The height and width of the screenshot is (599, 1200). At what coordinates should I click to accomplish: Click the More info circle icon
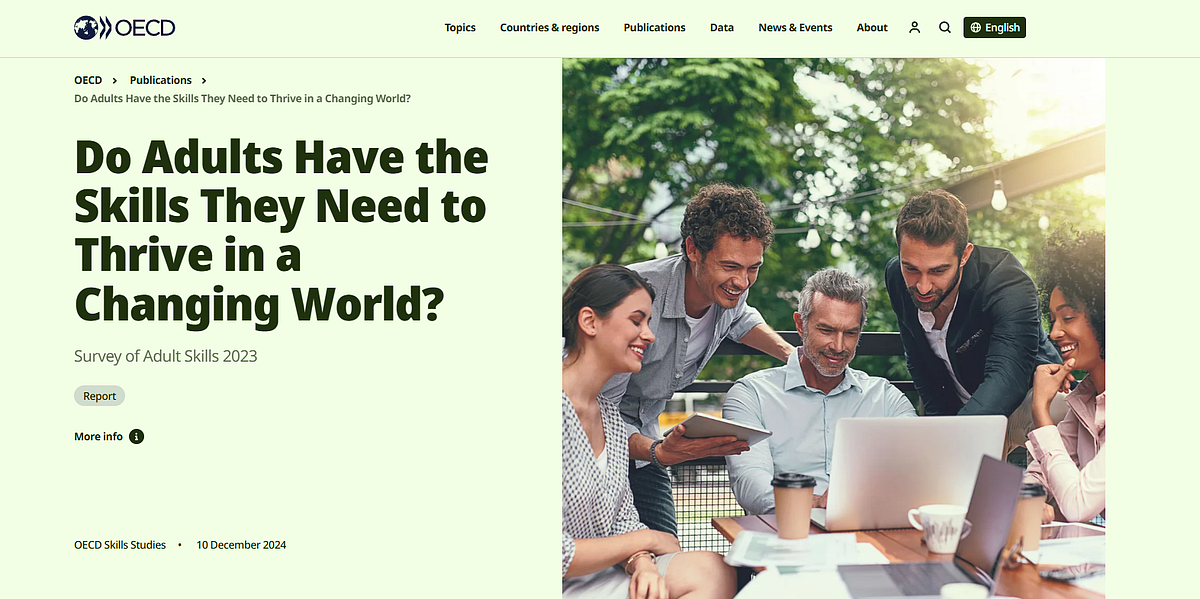point(137,437)
